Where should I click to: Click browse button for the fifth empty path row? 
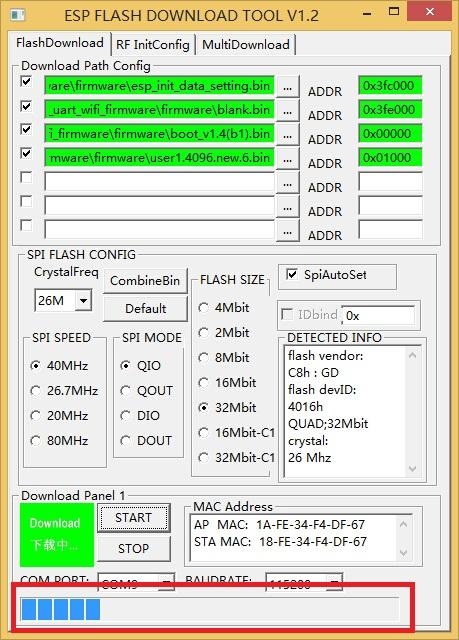coord(288,183)
